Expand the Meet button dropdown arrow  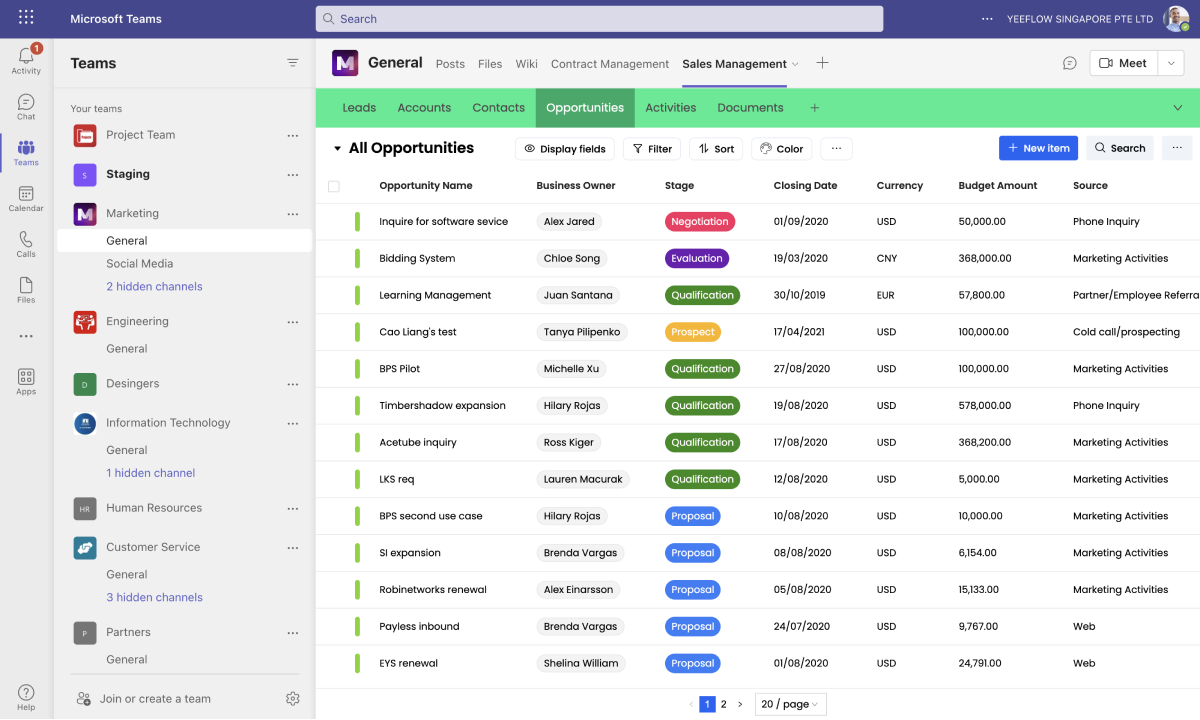(x=1171, y=63)
